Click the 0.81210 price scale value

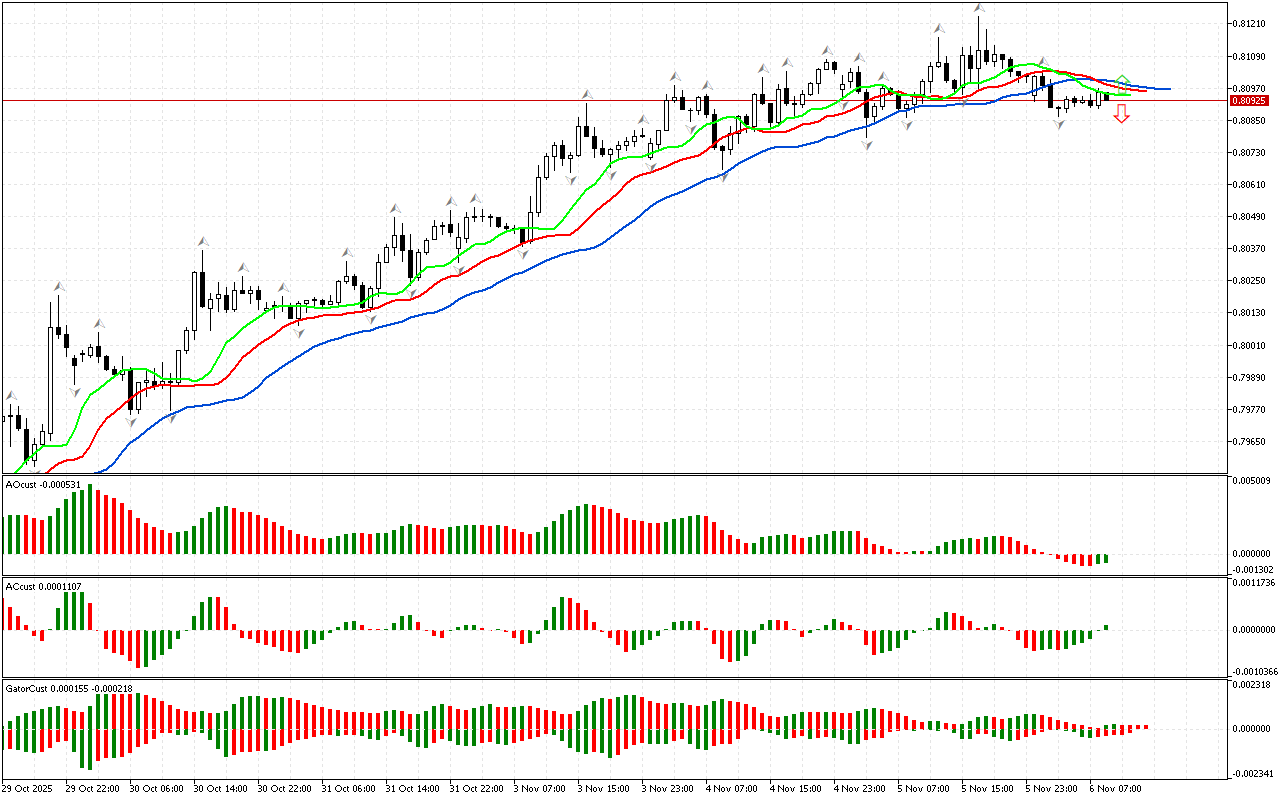point(1251,23)
